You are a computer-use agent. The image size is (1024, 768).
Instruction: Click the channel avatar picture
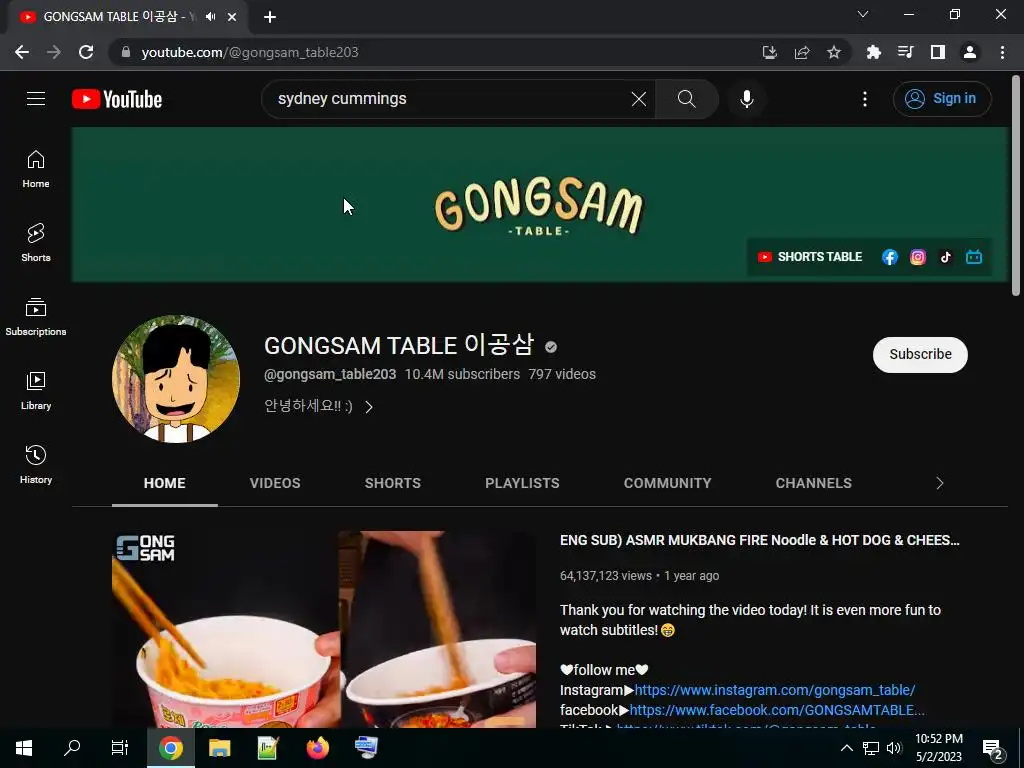tap(176, 379)
